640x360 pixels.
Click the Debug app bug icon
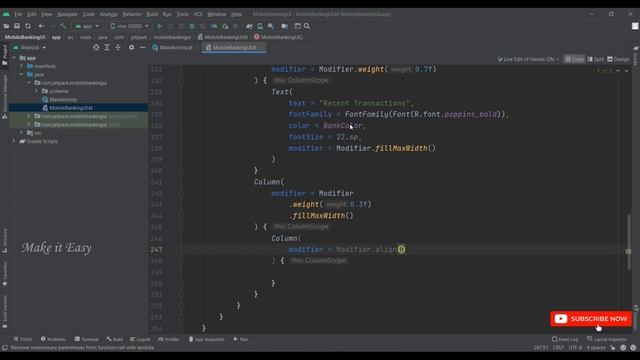[x=192, y=26]
